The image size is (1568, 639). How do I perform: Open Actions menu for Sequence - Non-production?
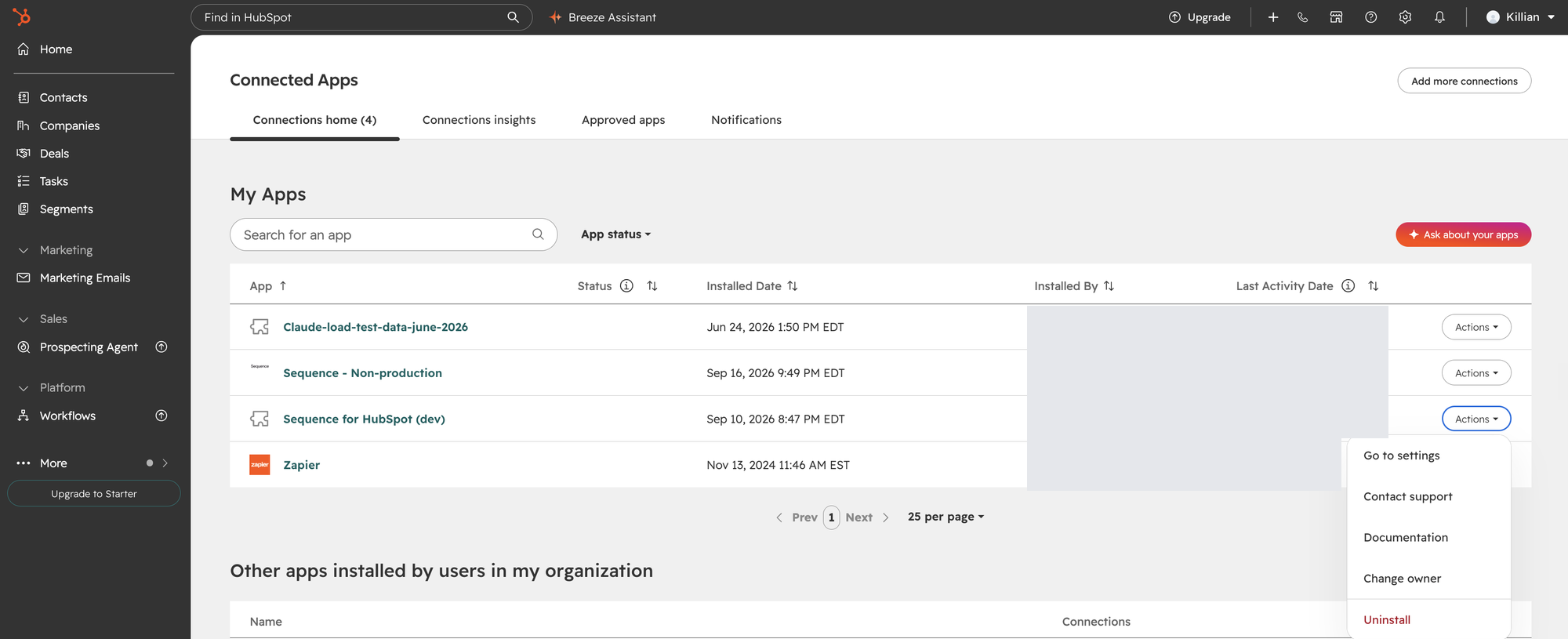[1476, 373]
